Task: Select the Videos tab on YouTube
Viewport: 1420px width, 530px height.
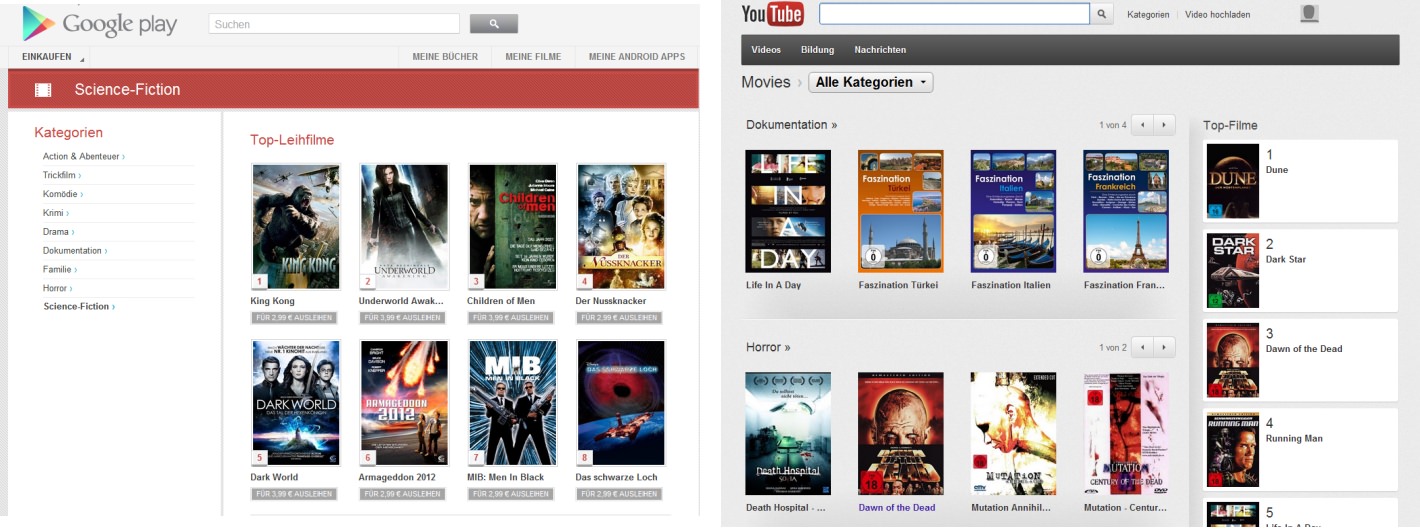Action: 766,50
